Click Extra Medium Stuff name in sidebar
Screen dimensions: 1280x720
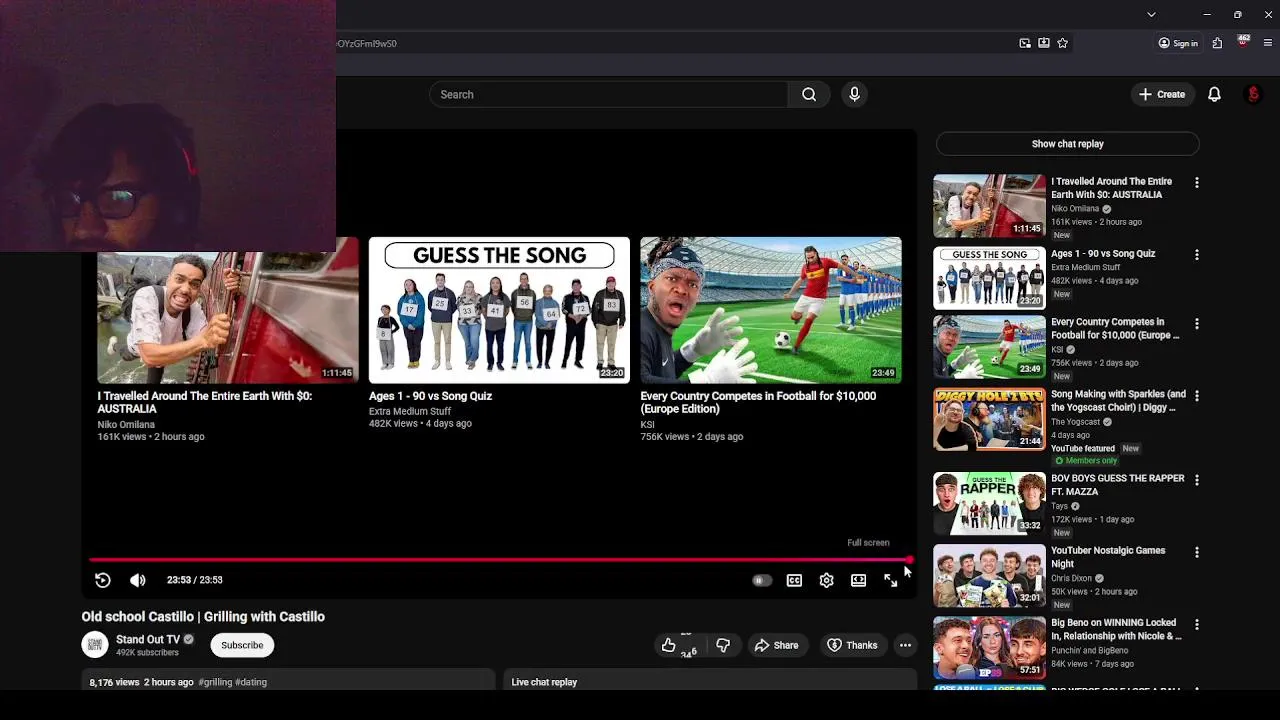(1086, 268)
